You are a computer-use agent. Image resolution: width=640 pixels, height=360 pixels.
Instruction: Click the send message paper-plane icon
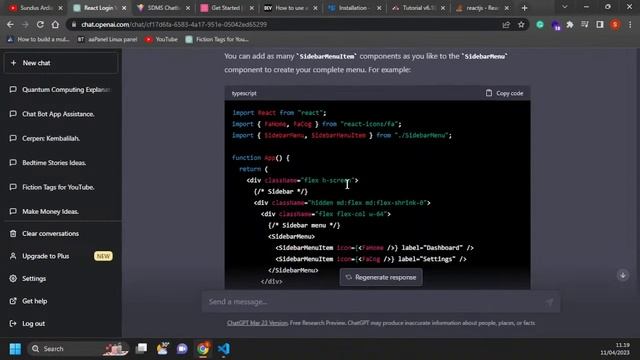coord(549,302)
